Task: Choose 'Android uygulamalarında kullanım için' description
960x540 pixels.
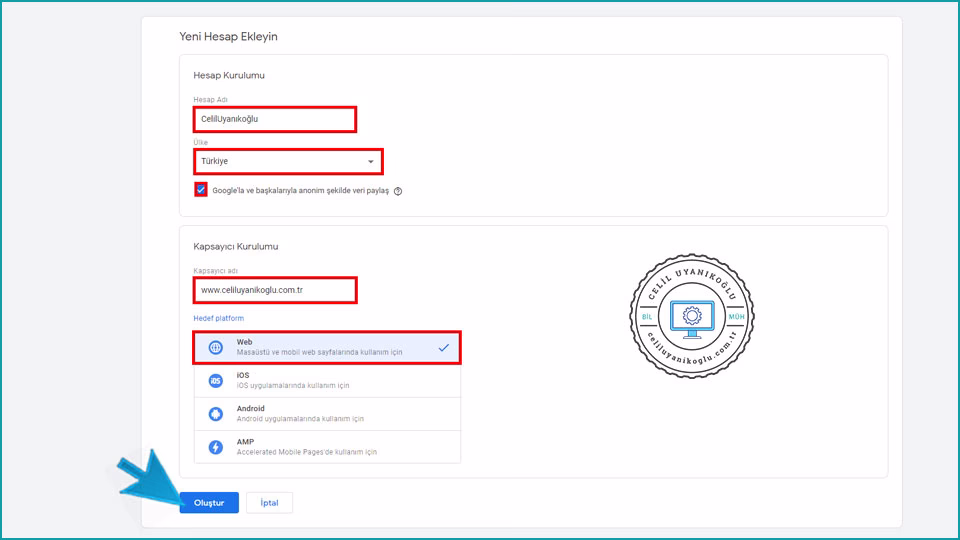Action: click(300, 419)
